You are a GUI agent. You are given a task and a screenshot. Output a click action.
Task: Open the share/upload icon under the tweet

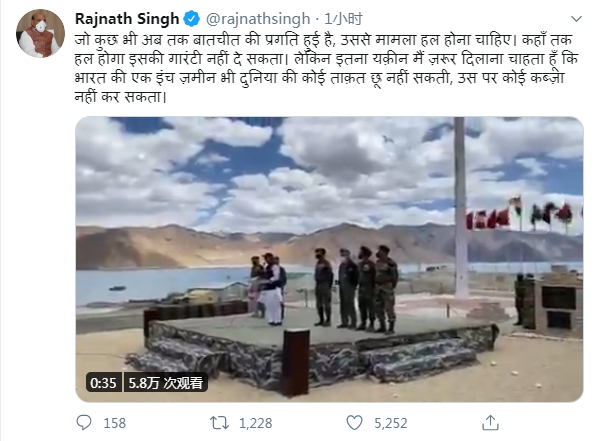tap(491, 423)
